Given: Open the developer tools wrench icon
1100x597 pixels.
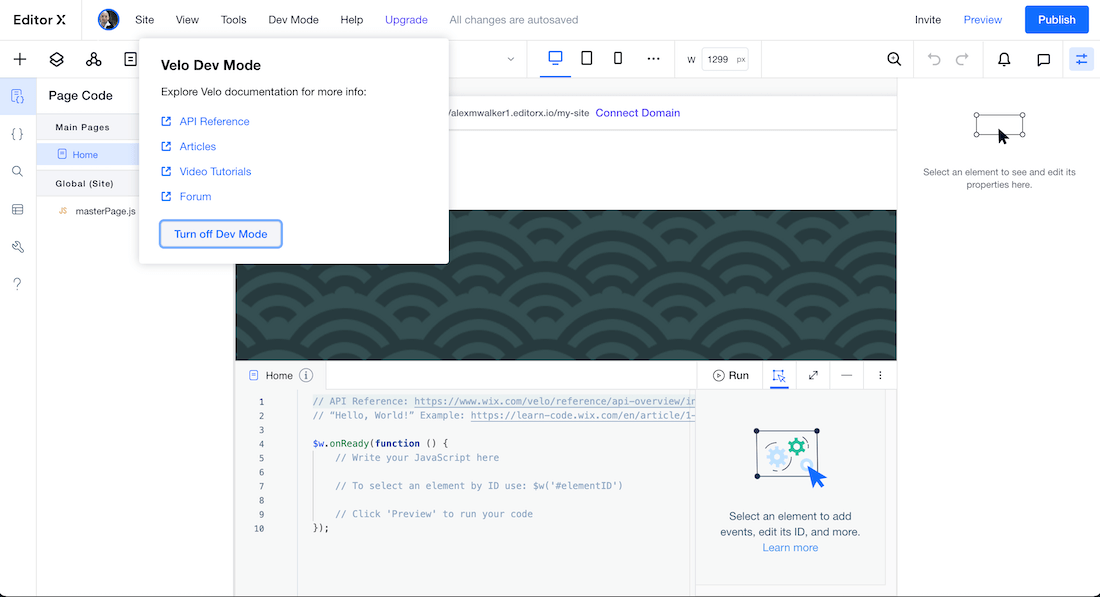Looking at the screenshot, I should click(x=17, y=247).
